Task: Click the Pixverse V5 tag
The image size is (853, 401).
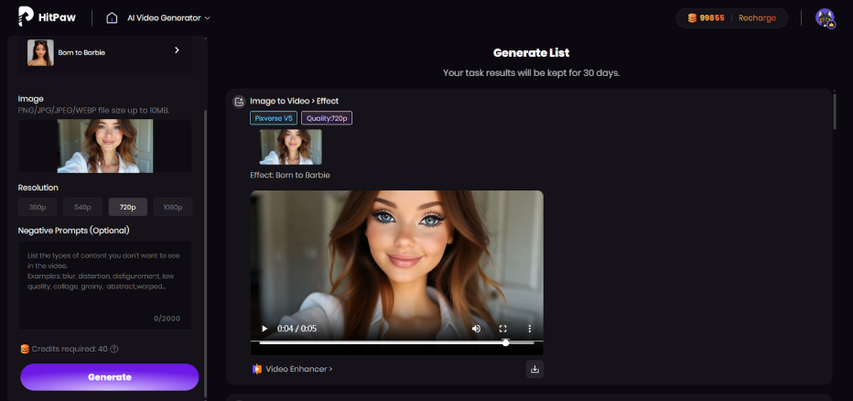Action: click(x=274, y=118)
